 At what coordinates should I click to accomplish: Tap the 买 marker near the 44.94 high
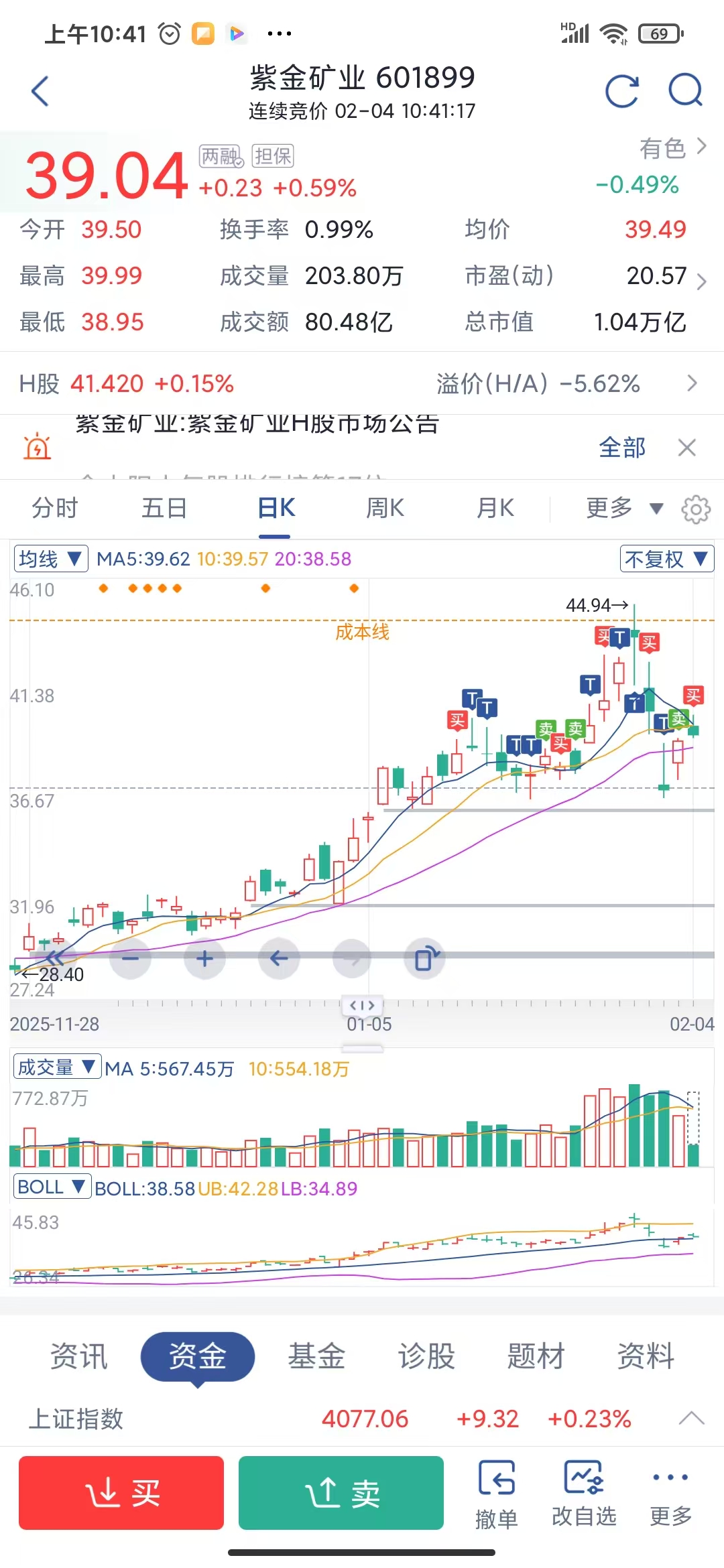(x=649, y=643)
